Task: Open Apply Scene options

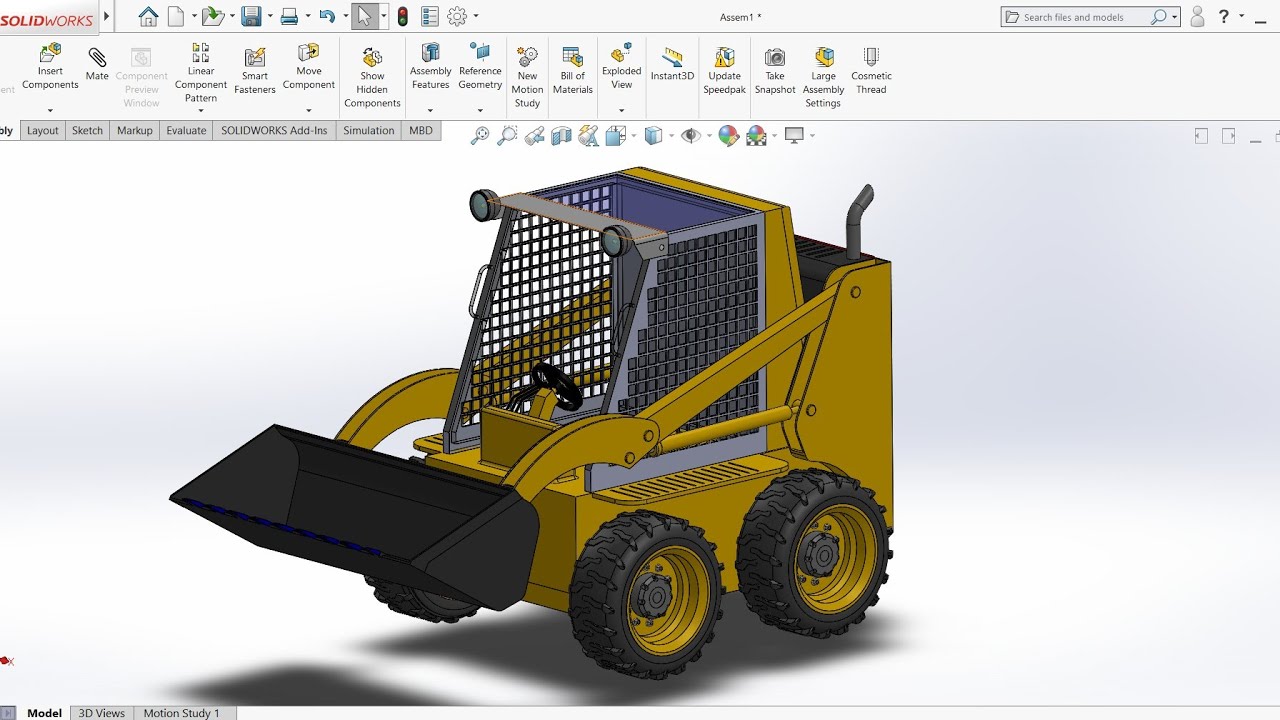Action: click(756, 136)
